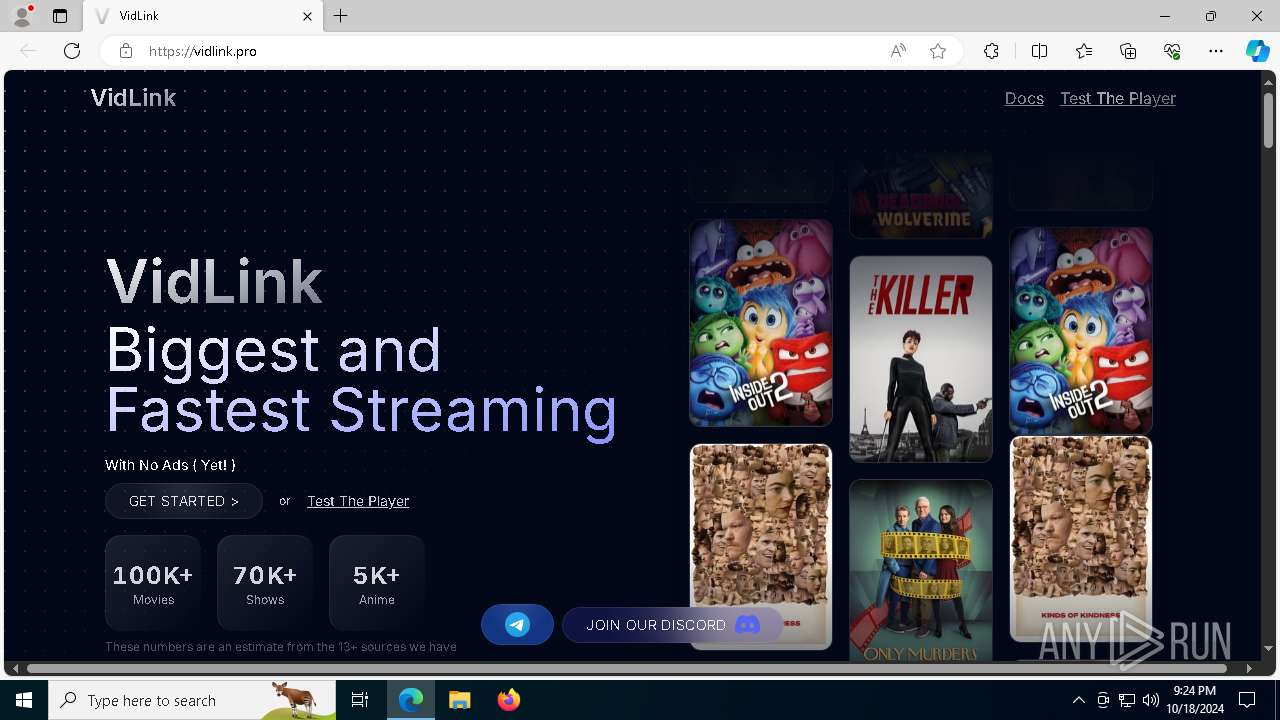Open the Collections icon
Viewport: 1280px width, 720px height.
pyautogui.click(x=1128, y=51)
